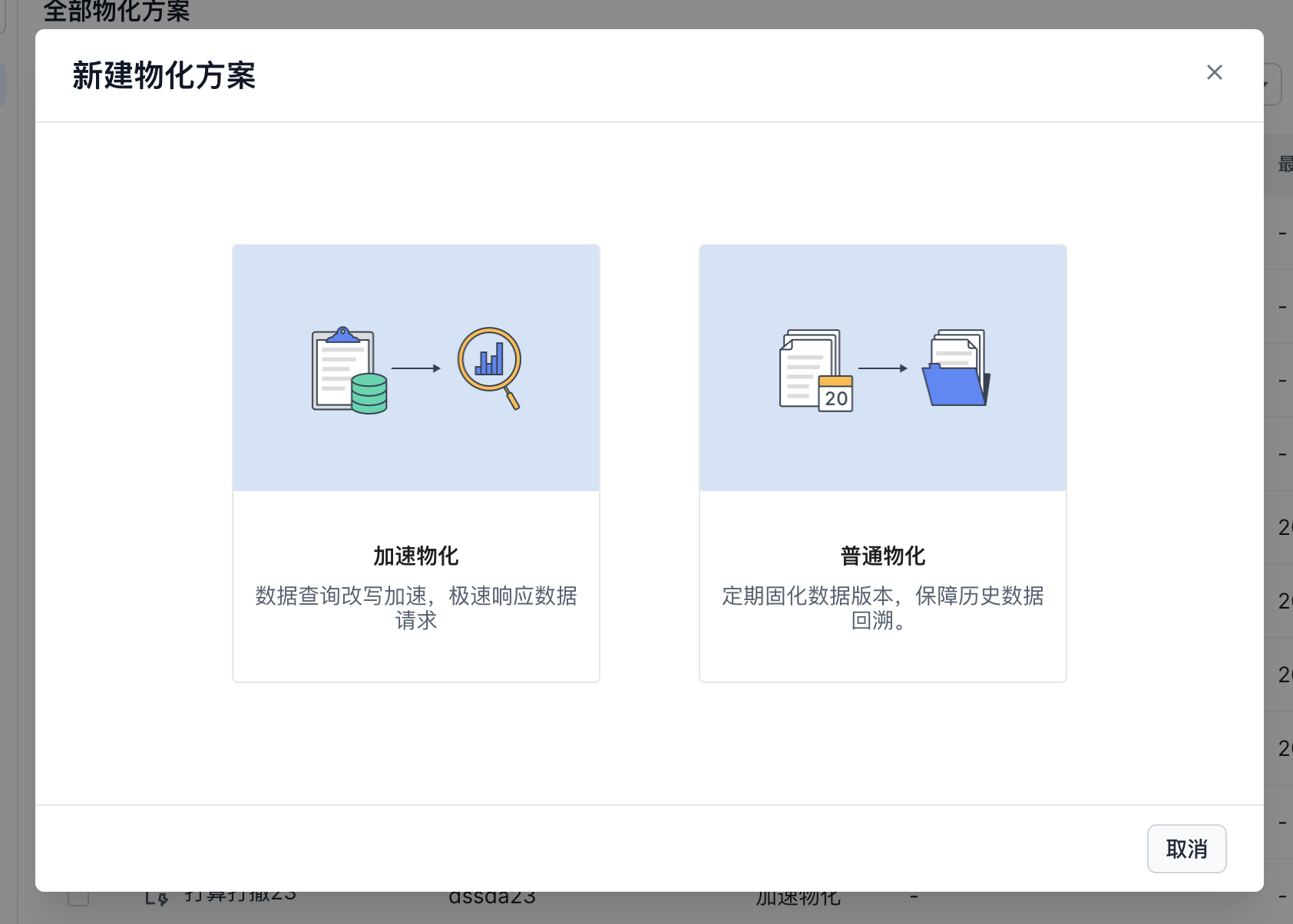Click the arrow between clipboard and magnifier

click(415, 368)
